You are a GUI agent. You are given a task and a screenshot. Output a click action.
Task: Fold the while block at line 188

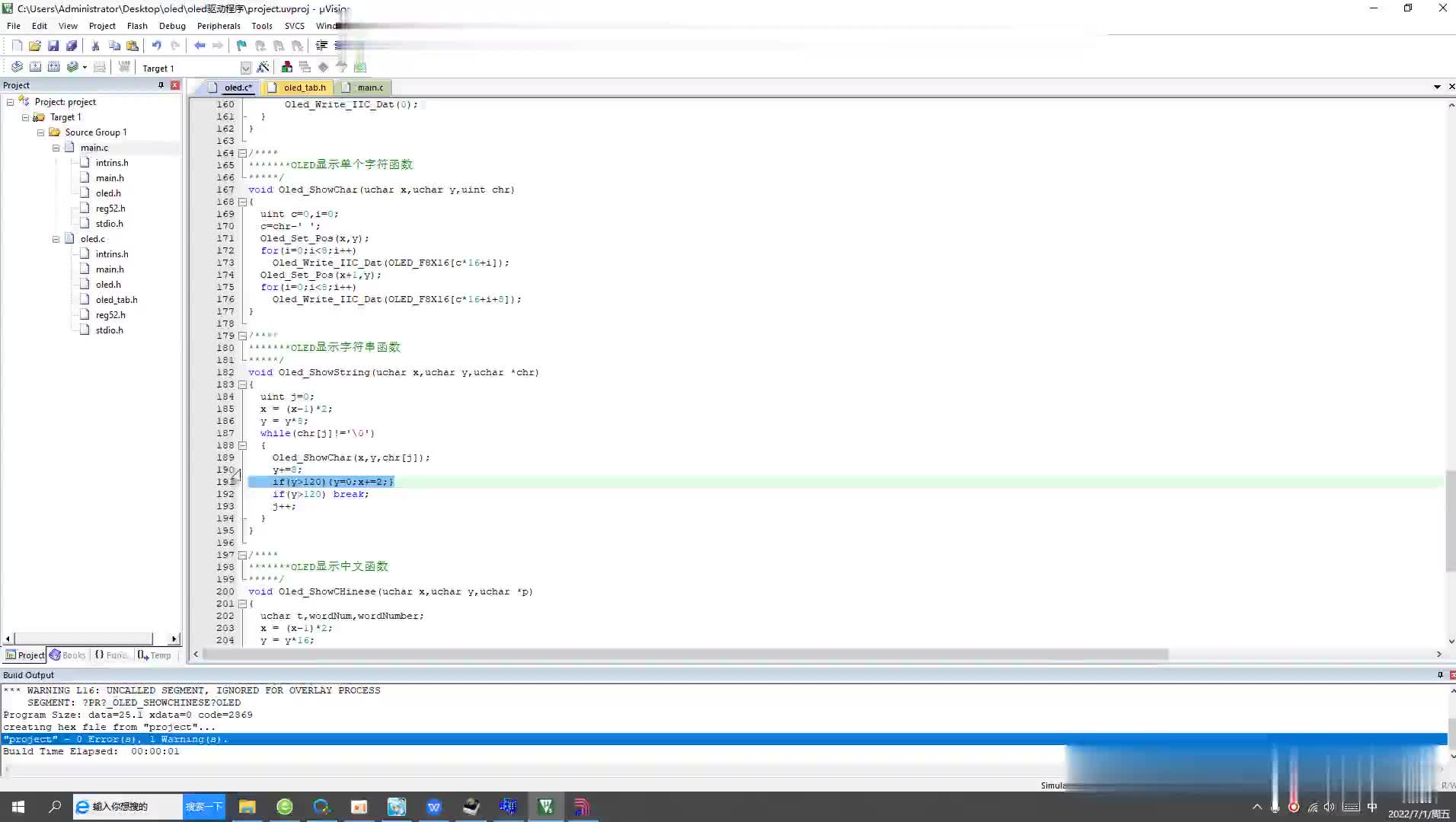point(242,445)
